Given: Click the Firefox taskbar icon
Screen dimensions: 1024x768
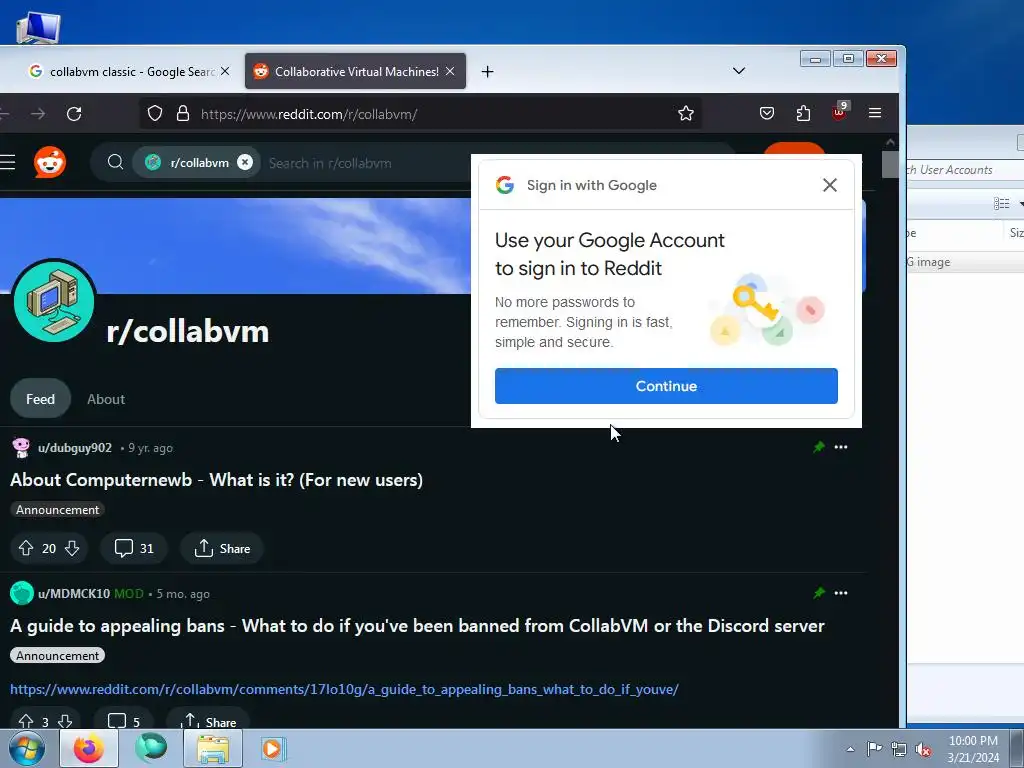Looking at the screenshot, I should coord(89,748).
